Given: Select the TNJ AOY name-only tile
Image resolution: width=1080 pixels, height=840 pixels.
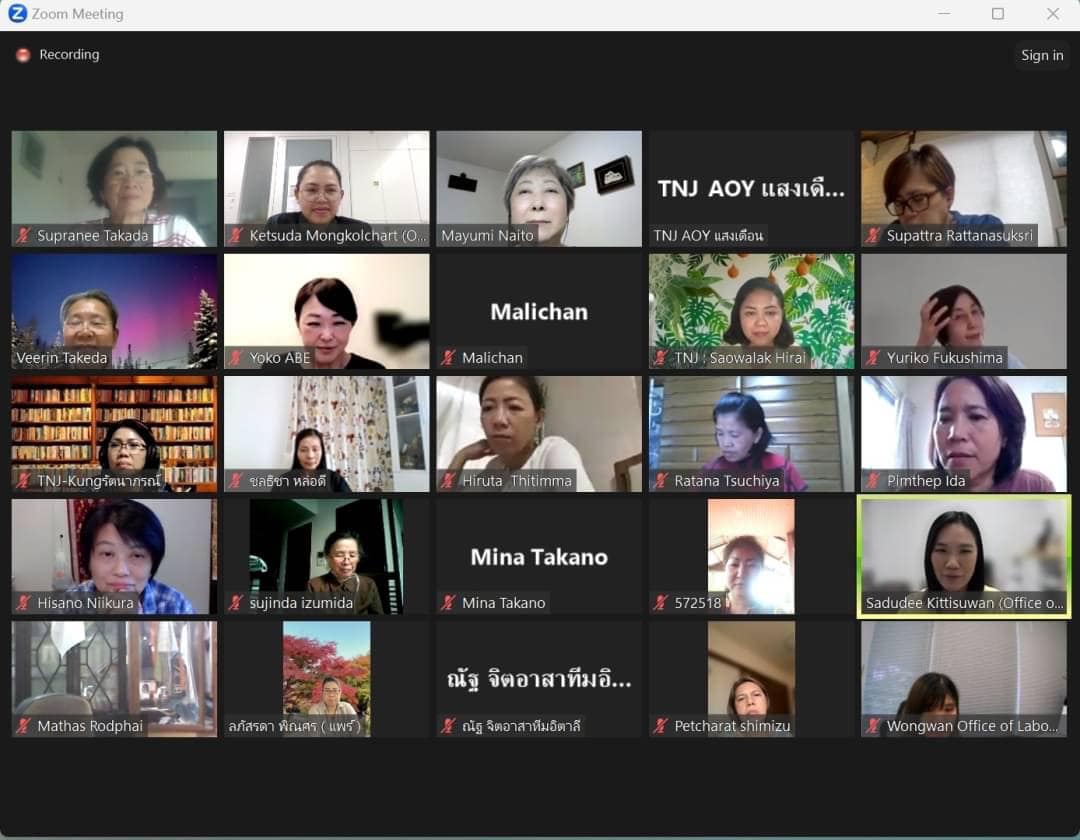Looking at the screenshot, I should pos(751,189).
